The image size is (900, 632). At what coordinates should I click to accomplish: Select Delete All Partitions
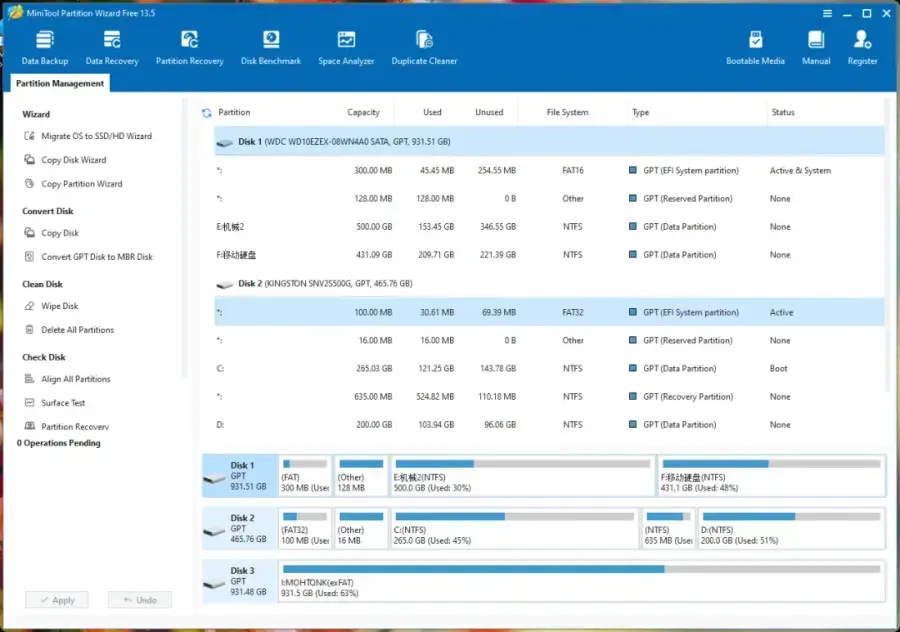point(69,329)
